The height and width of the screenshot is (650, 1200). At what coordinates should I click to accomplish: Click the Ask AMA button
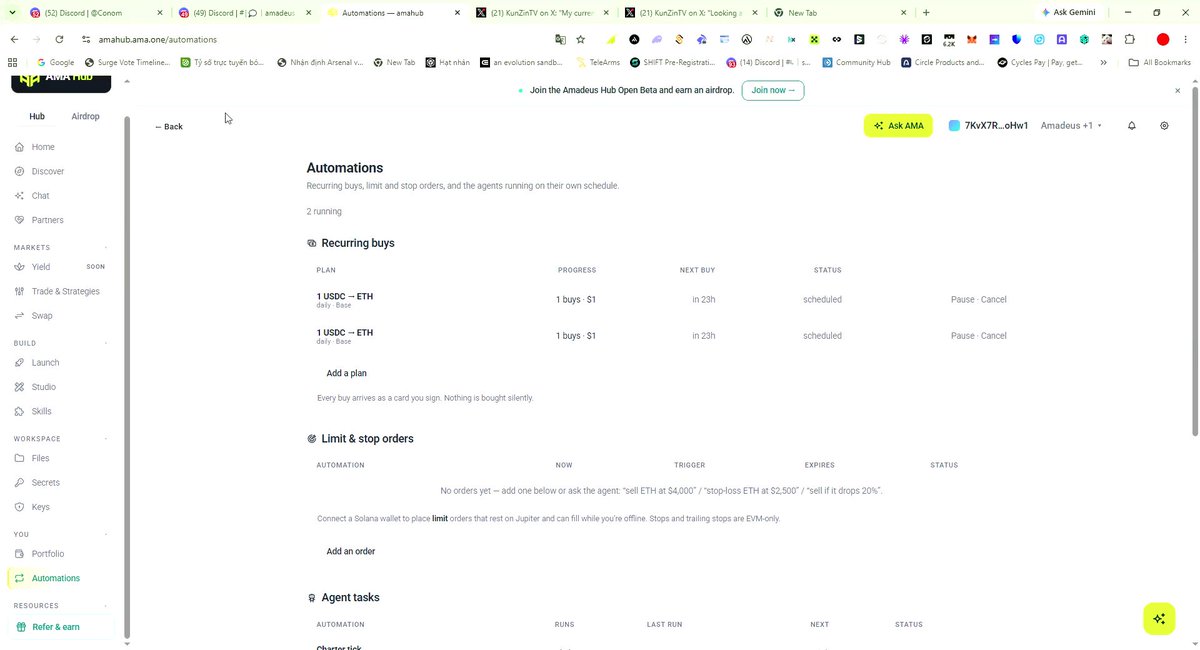point(898,126)
